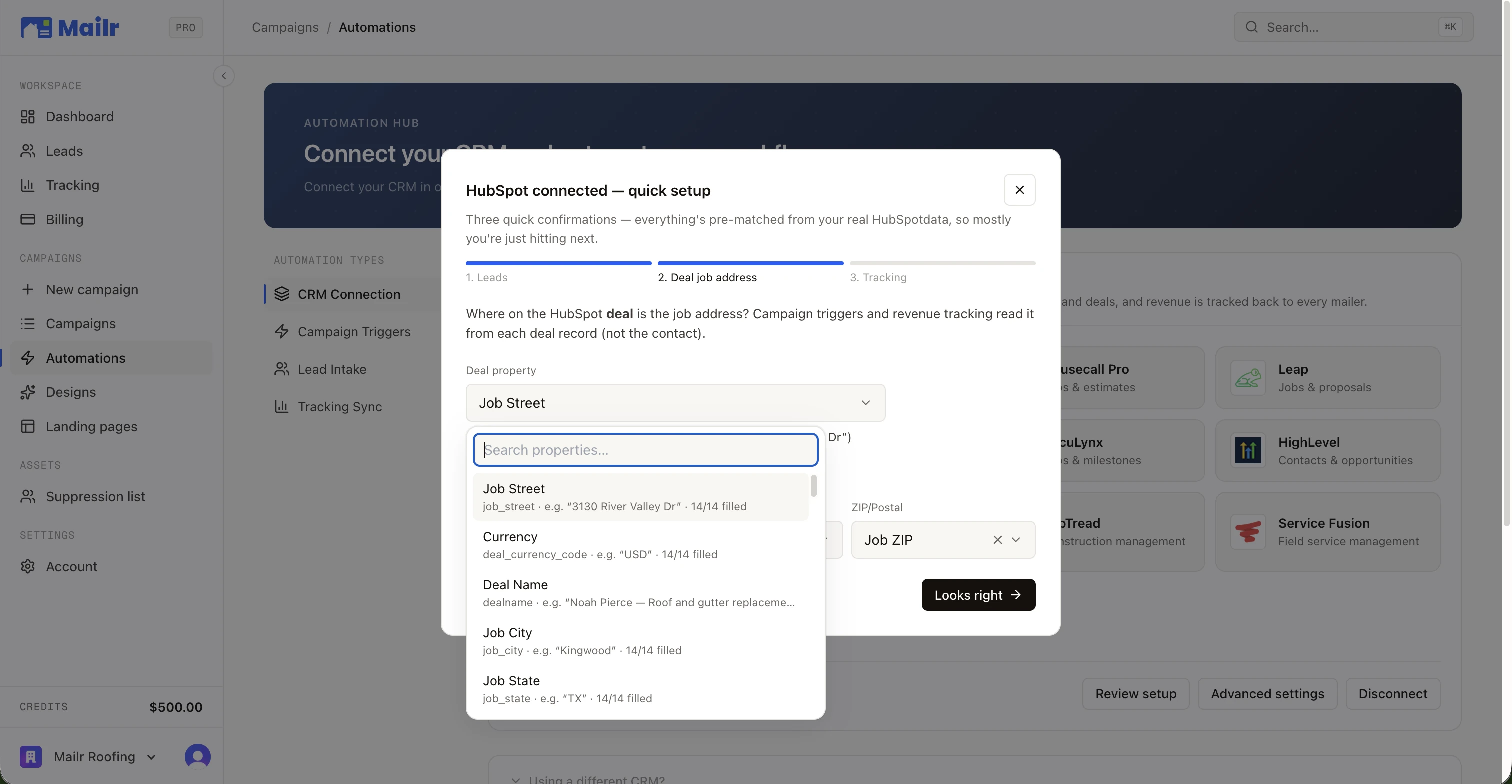Click the Credits $500.00 value

pyautogui.click(x=176, y=707)
